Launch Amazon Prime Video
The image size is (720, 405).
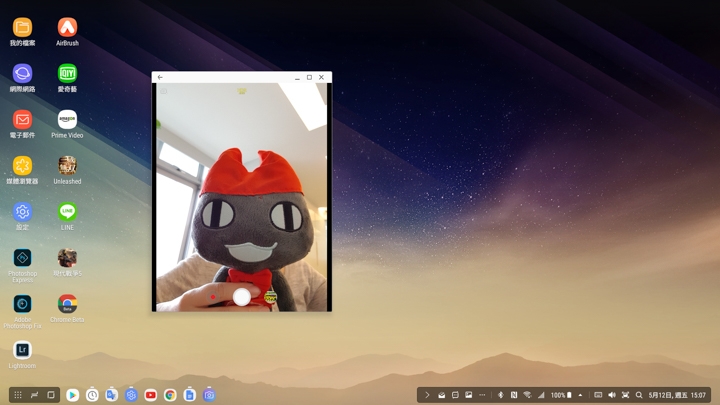[x=67, y=120]
